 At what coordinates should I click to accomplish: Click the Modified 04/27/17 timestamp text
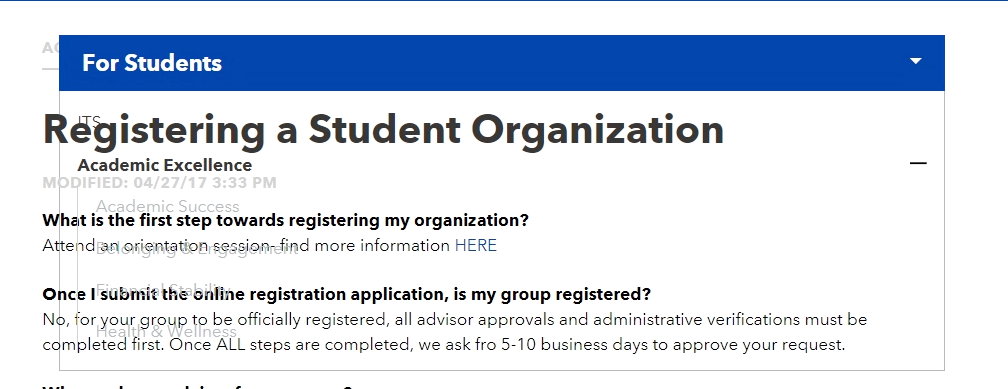click(x=159, y=183)
